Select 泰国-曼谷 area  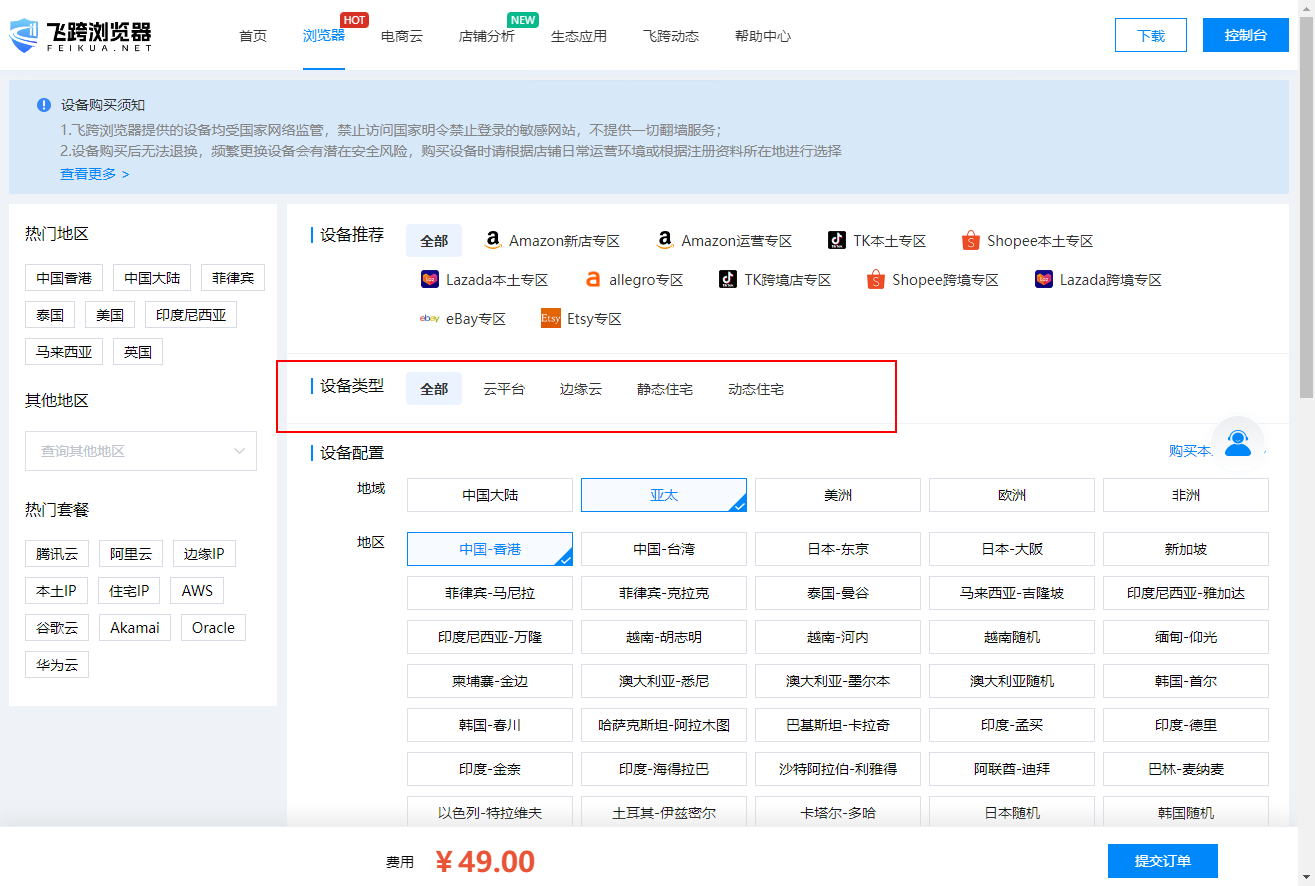tap(838, 593)
